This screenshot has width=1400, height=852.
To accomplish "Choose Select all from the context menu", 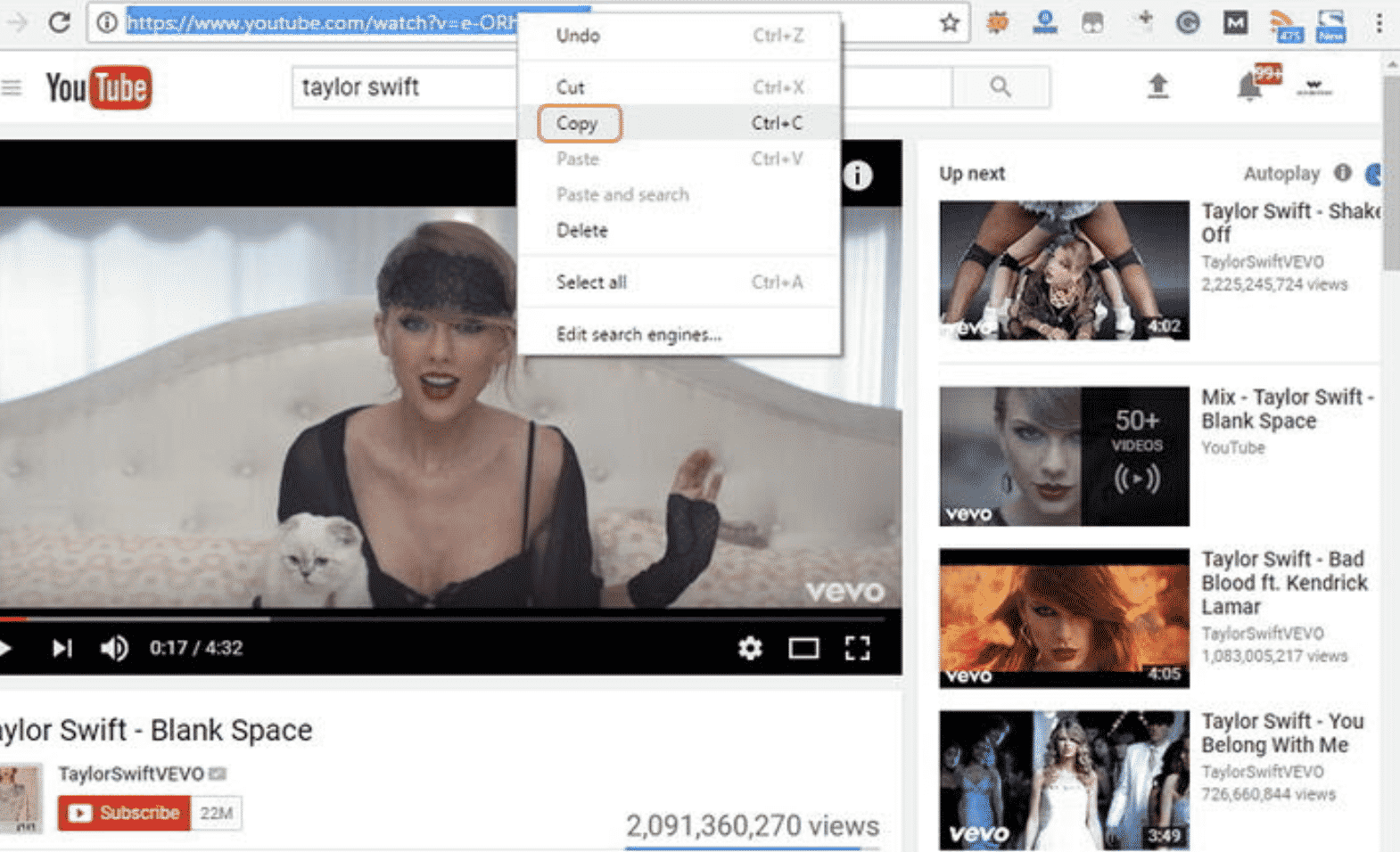I will (591, 283).
